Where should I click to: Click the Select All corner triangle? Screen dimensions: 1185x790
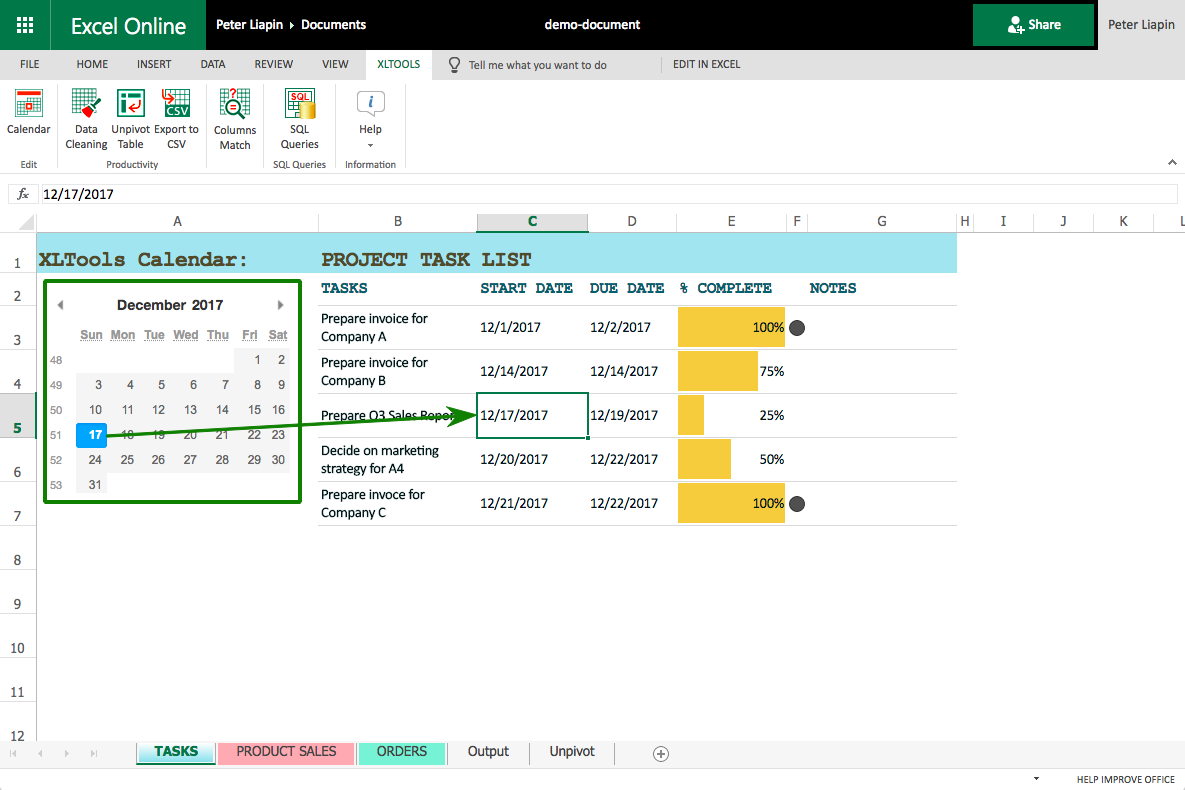pyautogui.click(x=26, y=222)
